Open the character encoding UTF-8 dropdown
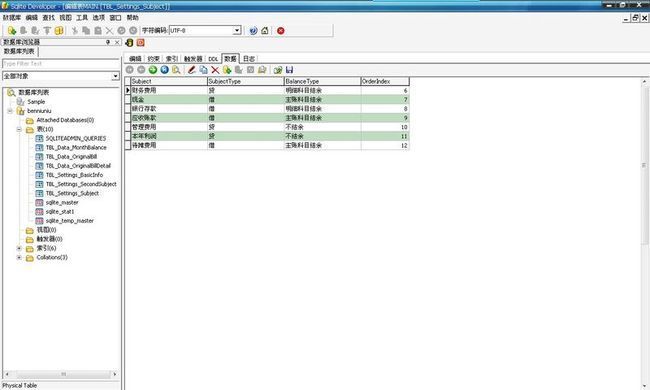Image resolution: width=650 pixels, height=390 pixels. (x=237, y=30)
